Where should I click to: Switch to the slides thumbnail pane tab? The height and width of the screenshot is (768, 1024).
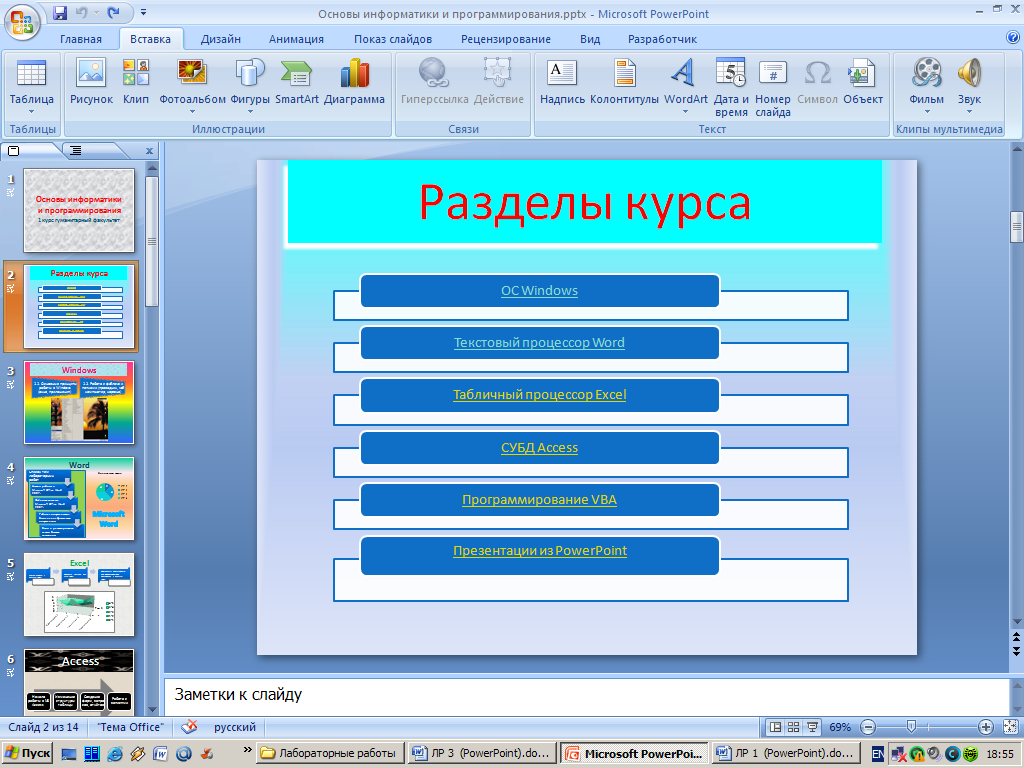14,151
